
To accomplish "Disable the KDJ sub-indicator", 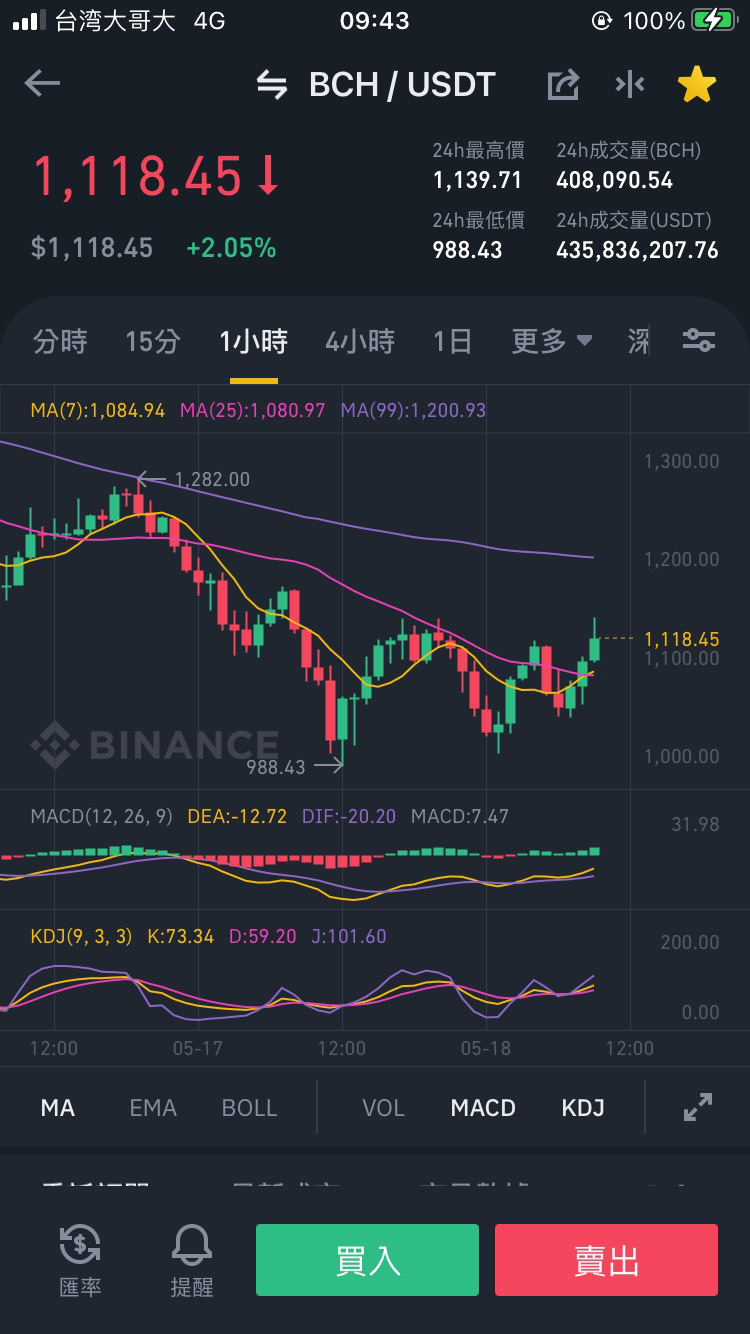I will tap(583, 1108).
